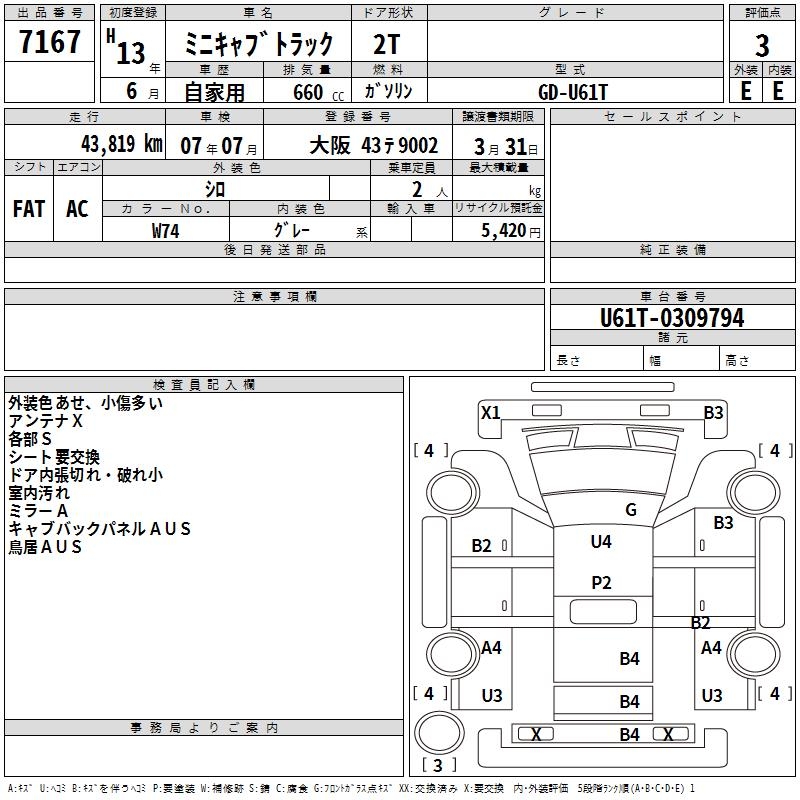Click door type value 2T
Image resolution: width=800 pixels, height=800 pixels.
(x=387, y=44)
